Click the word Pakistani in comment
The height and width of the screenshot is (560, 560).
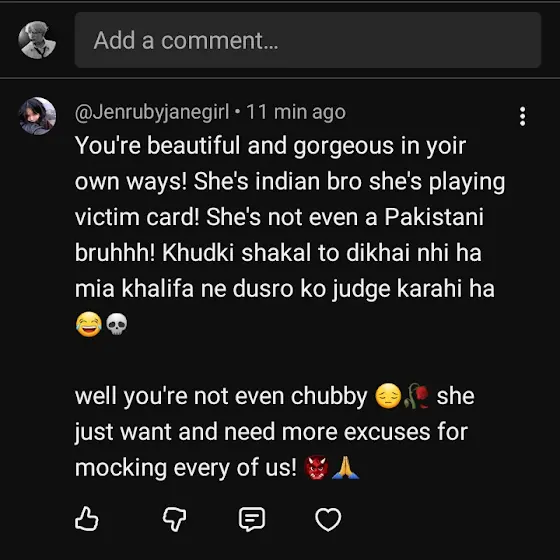tap(434, 217)
